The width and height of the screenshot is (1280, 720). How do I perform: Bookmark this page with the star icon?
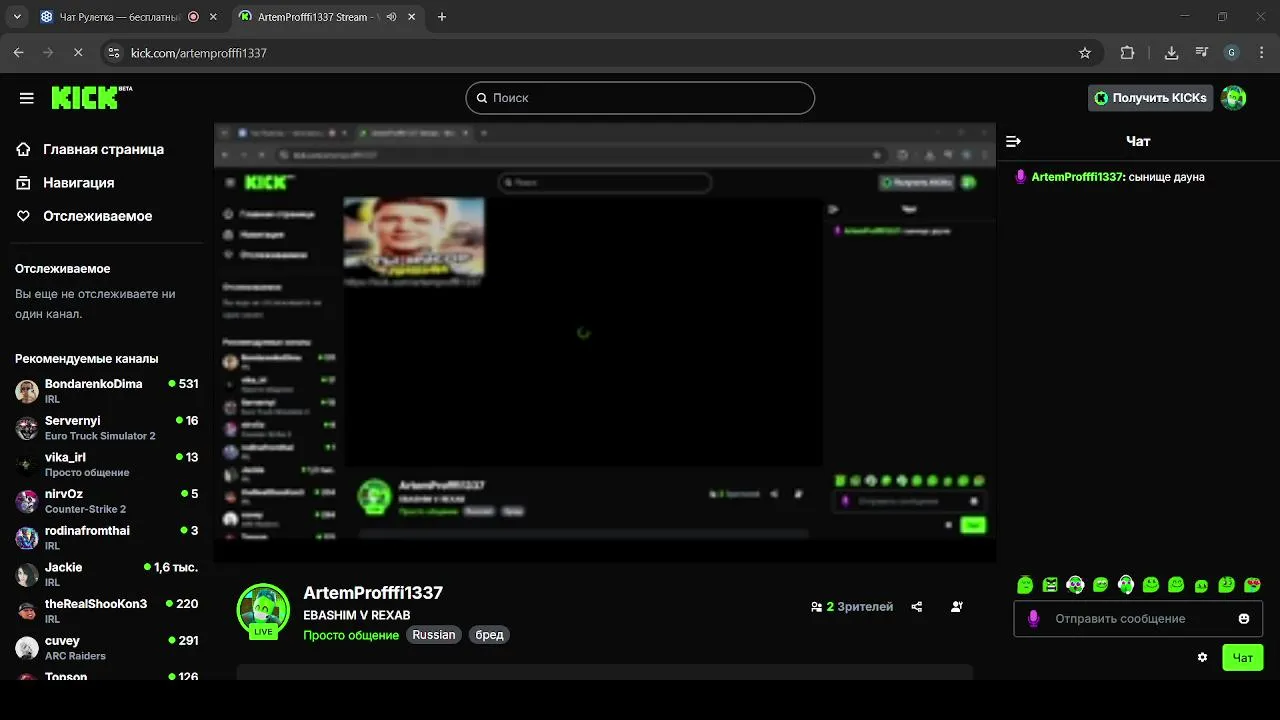click(1085, 53)
